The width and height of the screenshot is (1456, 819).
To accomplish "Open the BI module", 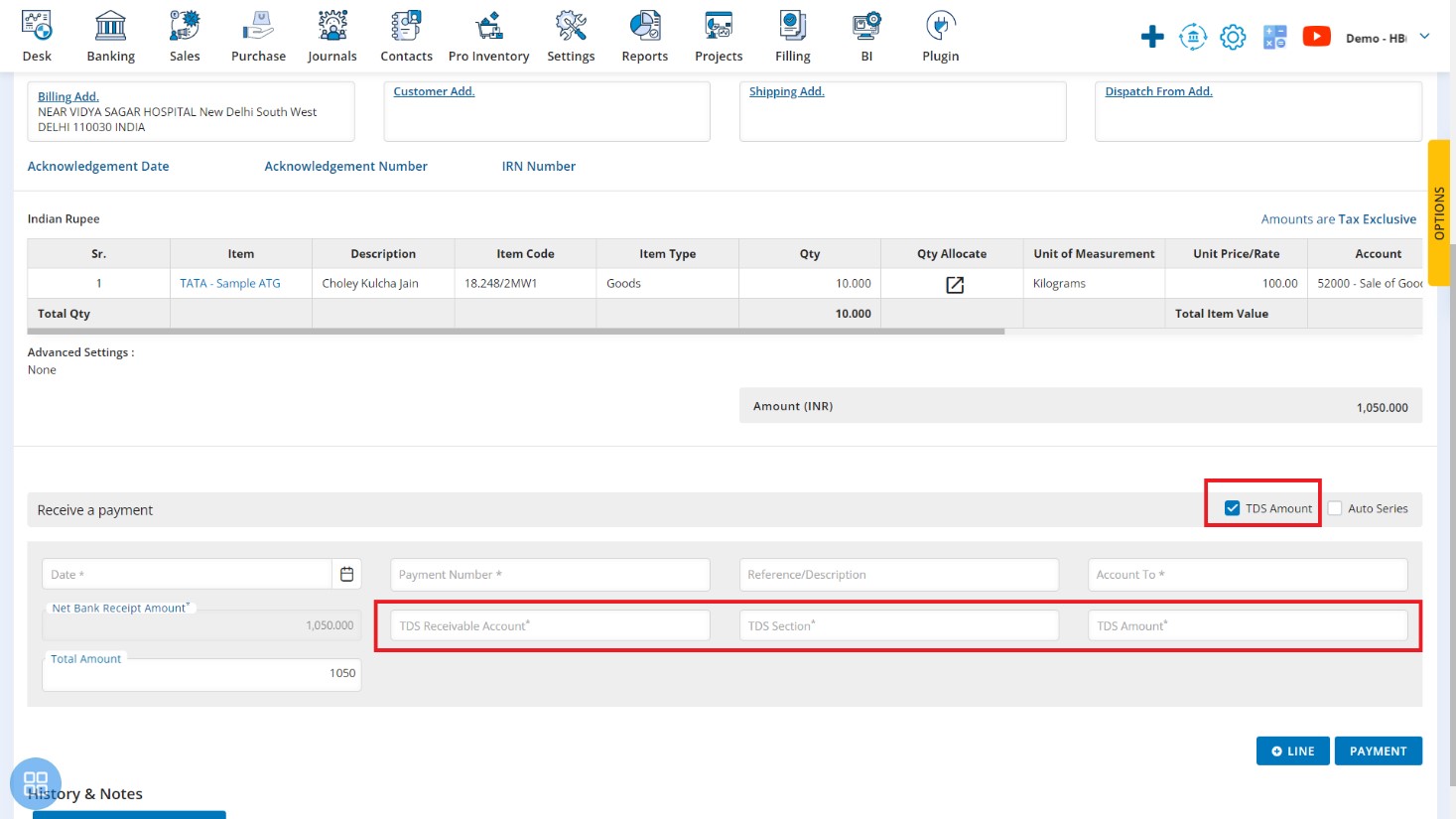I will point(866,37).
